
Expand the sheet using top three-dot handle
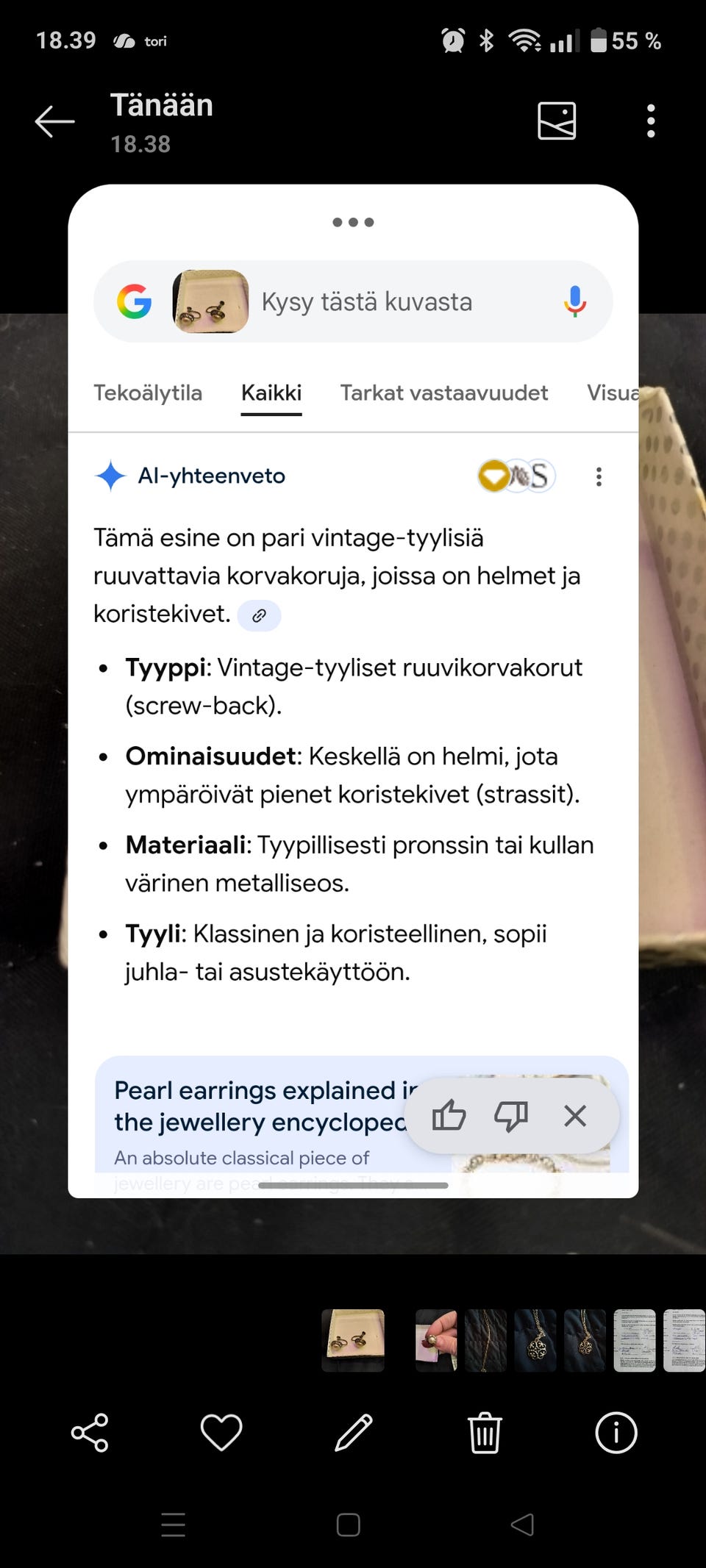click(x=353, y=222)
